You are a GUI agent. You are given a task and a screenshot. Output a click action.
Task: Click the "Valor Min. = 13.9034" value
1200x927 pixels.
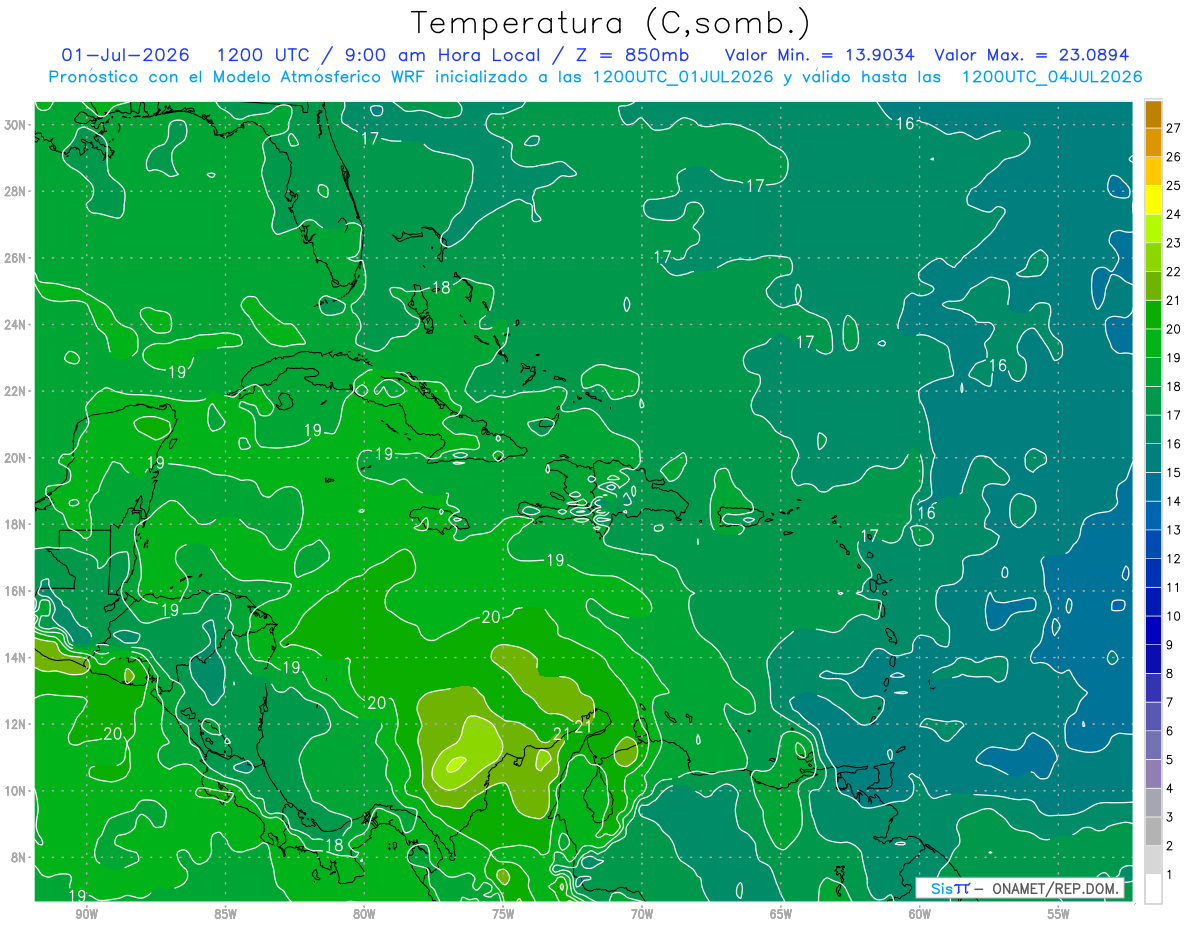tap(821, 55)
